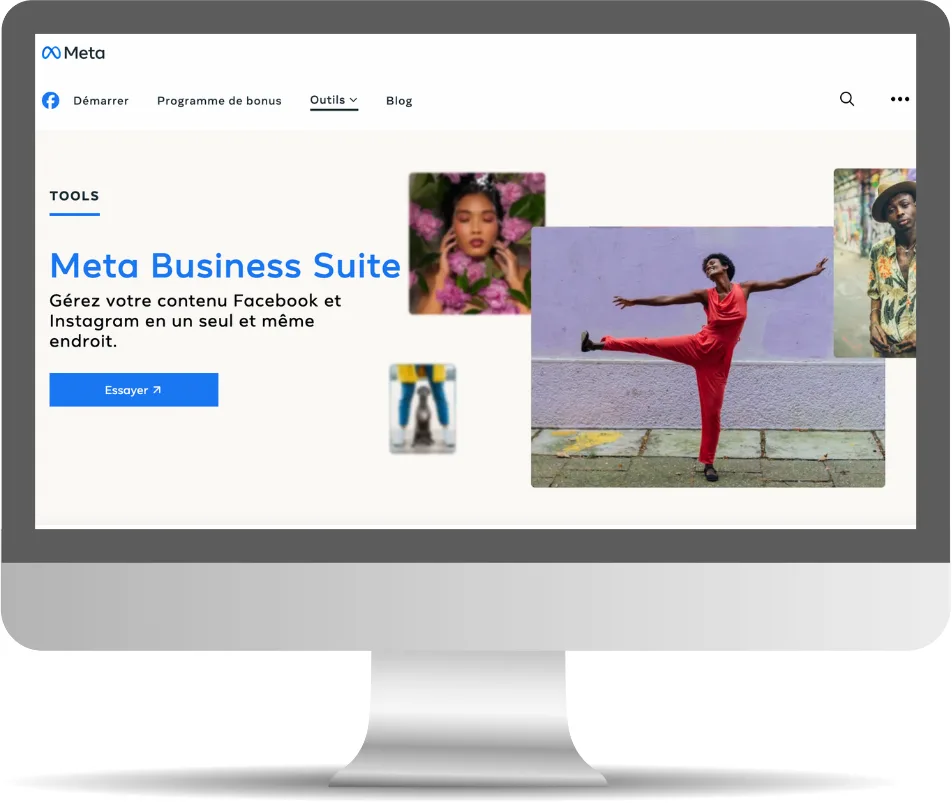The image size is (952, 803).
Task: Click the Meta Business Suite heading
Action: (225, 266)
